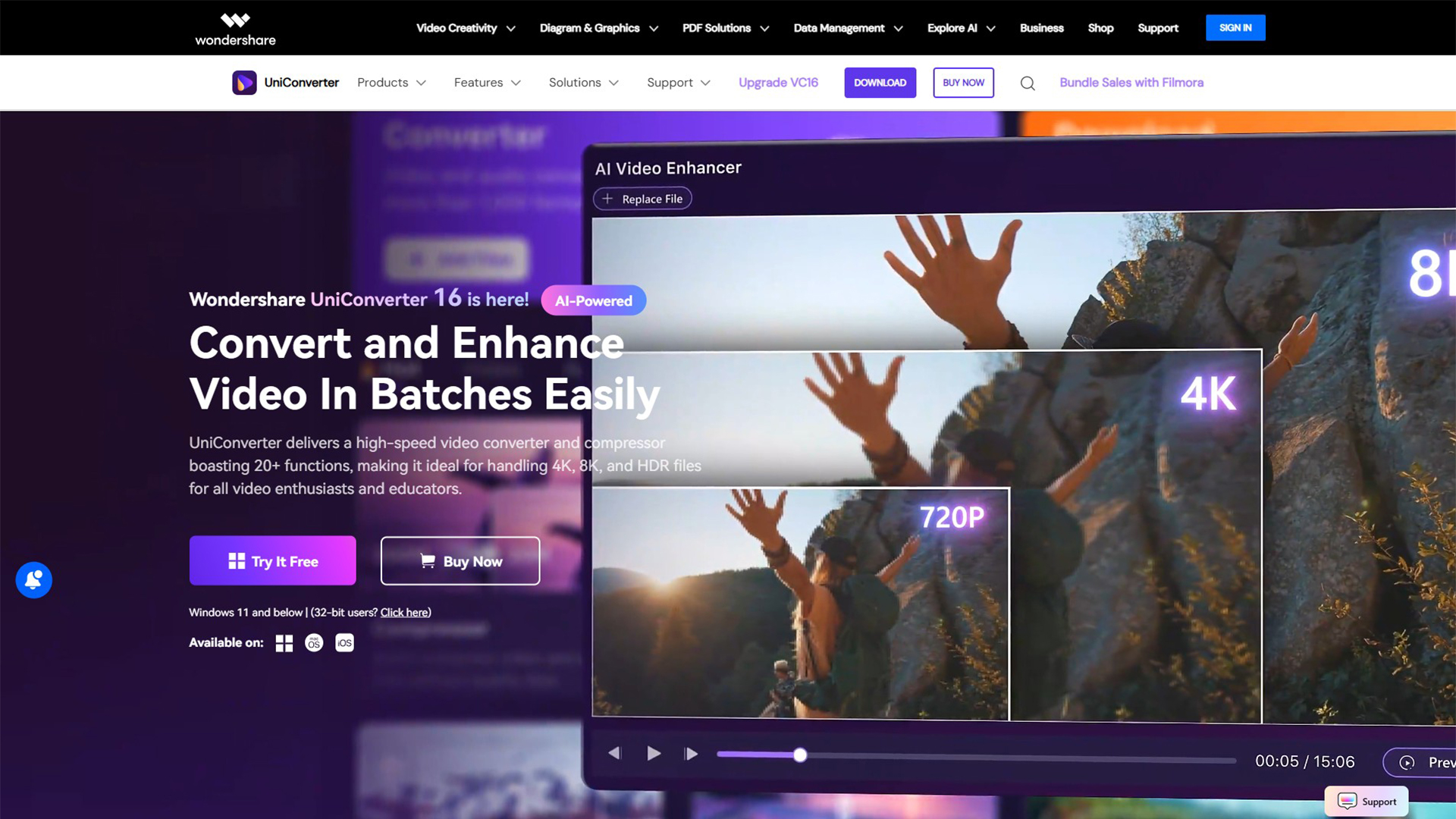This screenshot has width=1456, height=819.
Task: Click the next frame playback icon
Action: [x=691, y=754]
